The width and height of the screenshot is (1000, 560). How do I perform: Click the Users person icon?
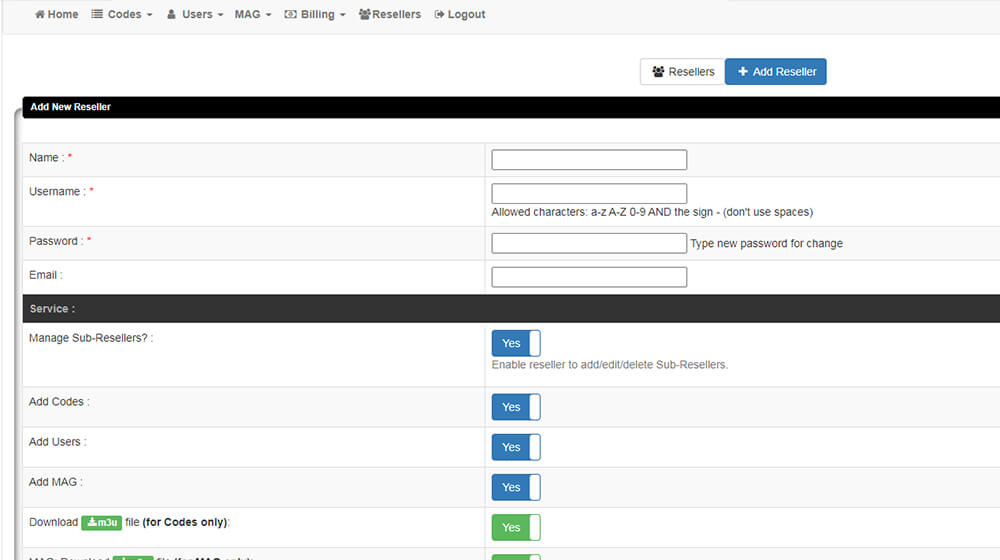(171, 15)
